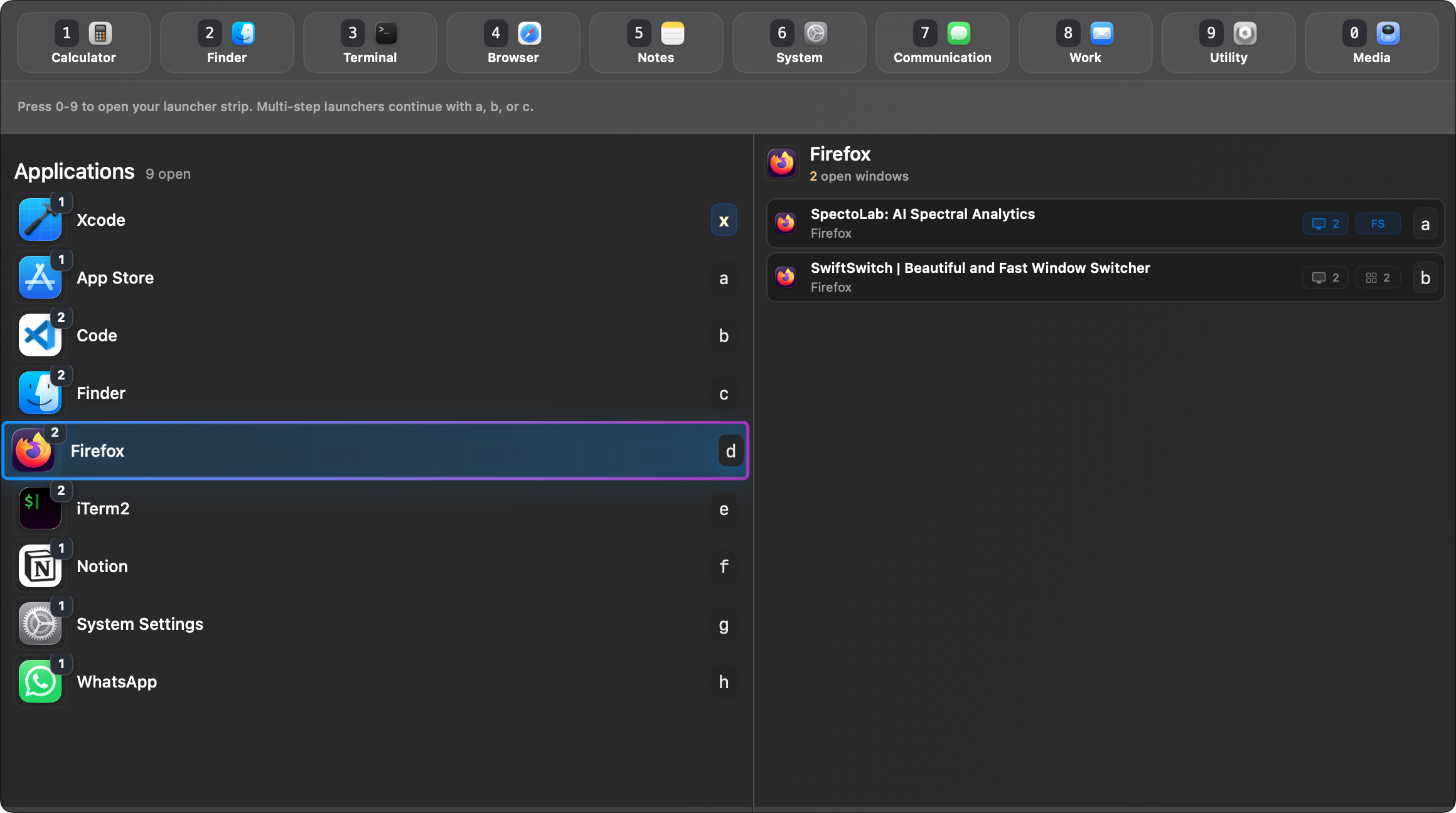Viewport: 1456px width, 813px height.
Task: Click the b shortcut key for Code
Action: [x=724, y=336]
